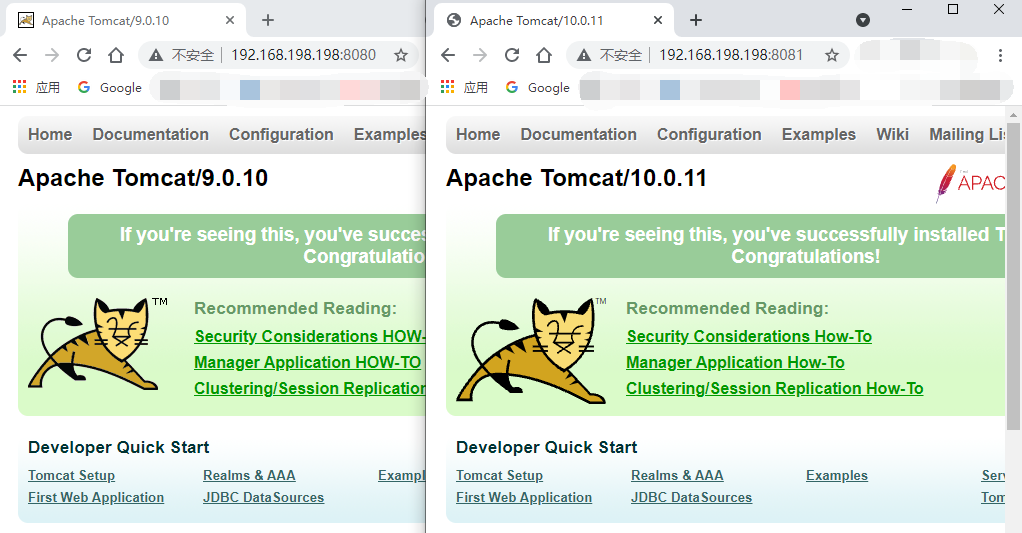Screen dimensions: 1022x533
Task: Open Clustering/Session Replication link on Tomcat 9
Action: (310, 388)
